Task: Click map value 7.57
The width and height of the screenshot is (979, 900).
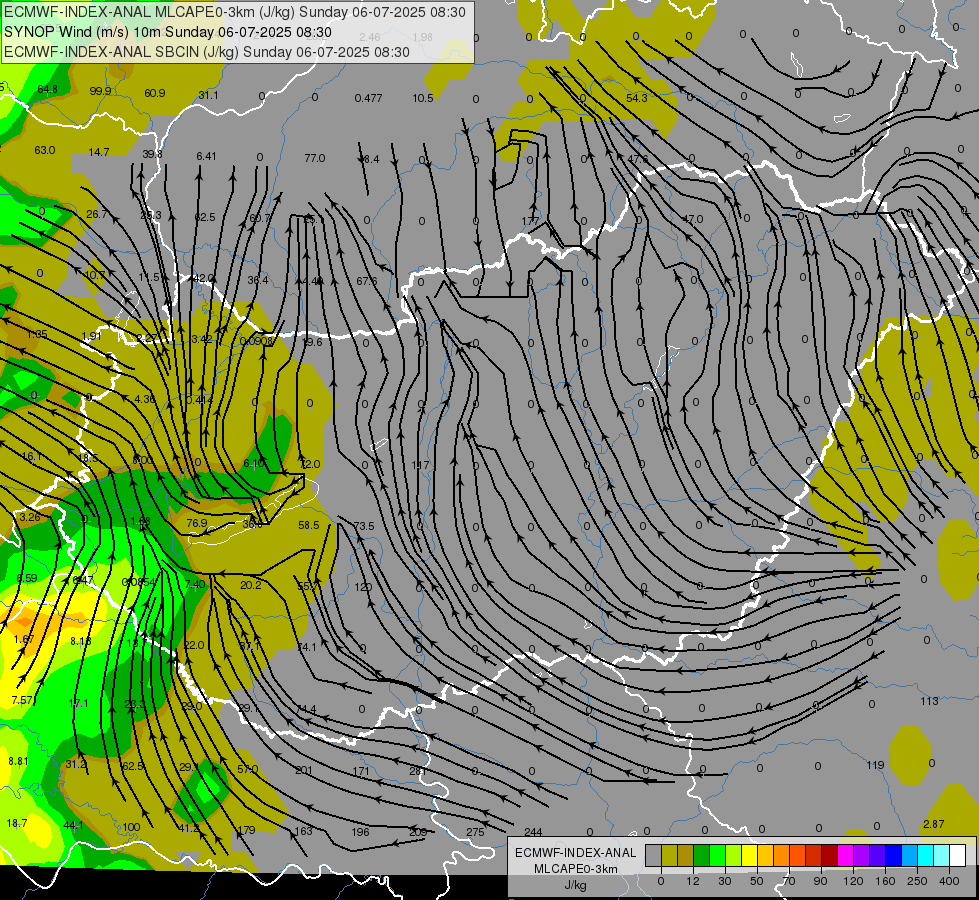Action: pos(22,700)
